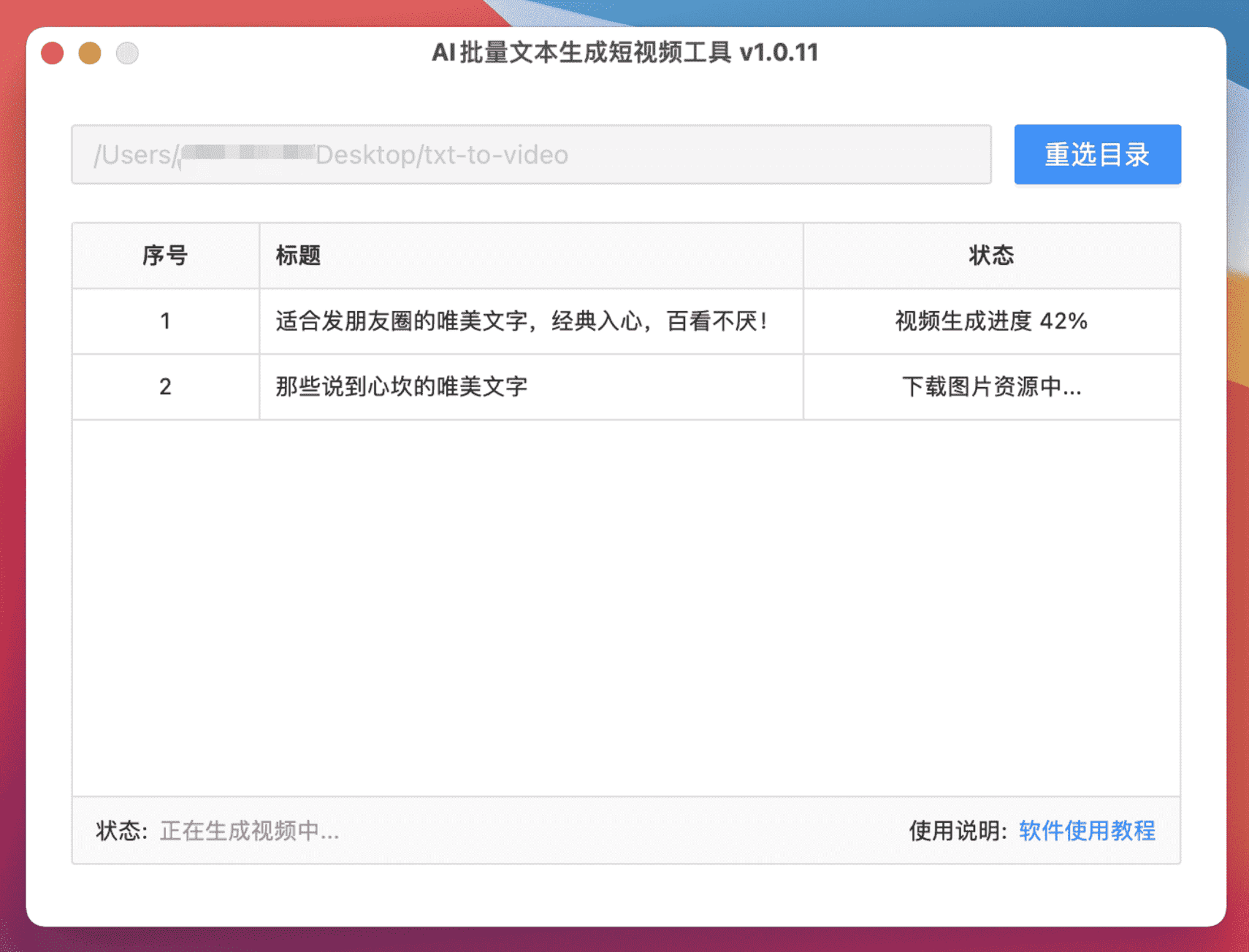Click the 使用说明: label
1249x952 pixels.
tap(958, 830)
